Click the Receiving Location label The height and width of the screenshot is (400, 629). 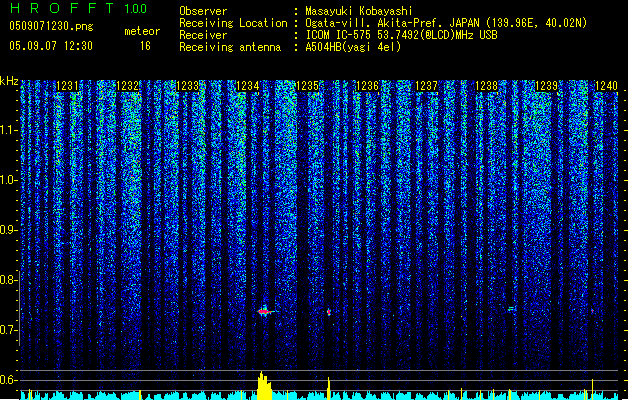(x=233, y=23)
